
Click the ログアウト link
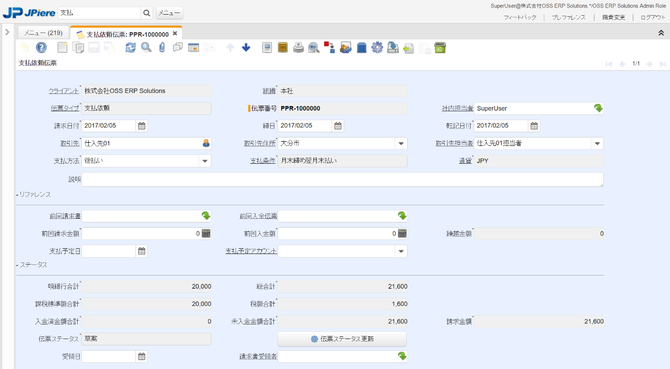click(652, 17)
